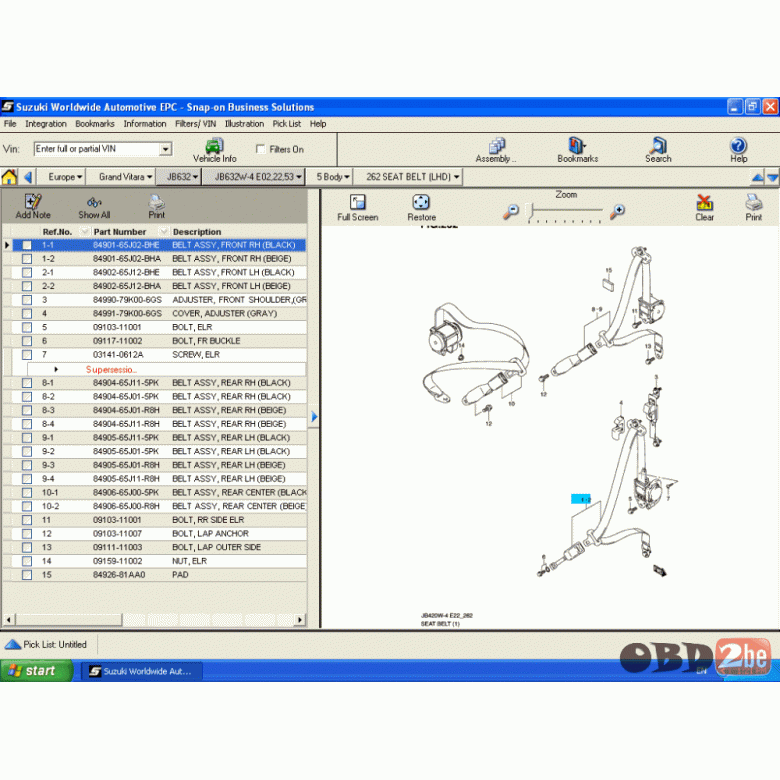The image size is (780, 780).
Task: Go to Home icon
Action: click(x=9, y=177)
